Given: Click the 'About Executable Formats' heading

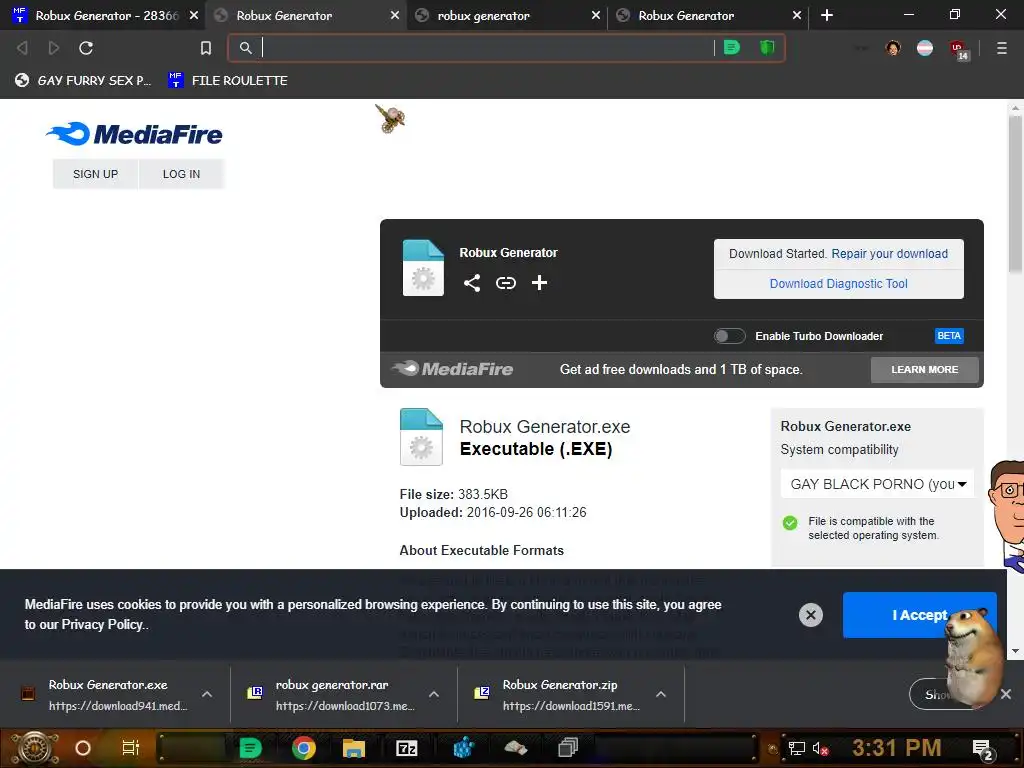Looking at the screenshot, I should pyautogui.click(x=481, y=551).
